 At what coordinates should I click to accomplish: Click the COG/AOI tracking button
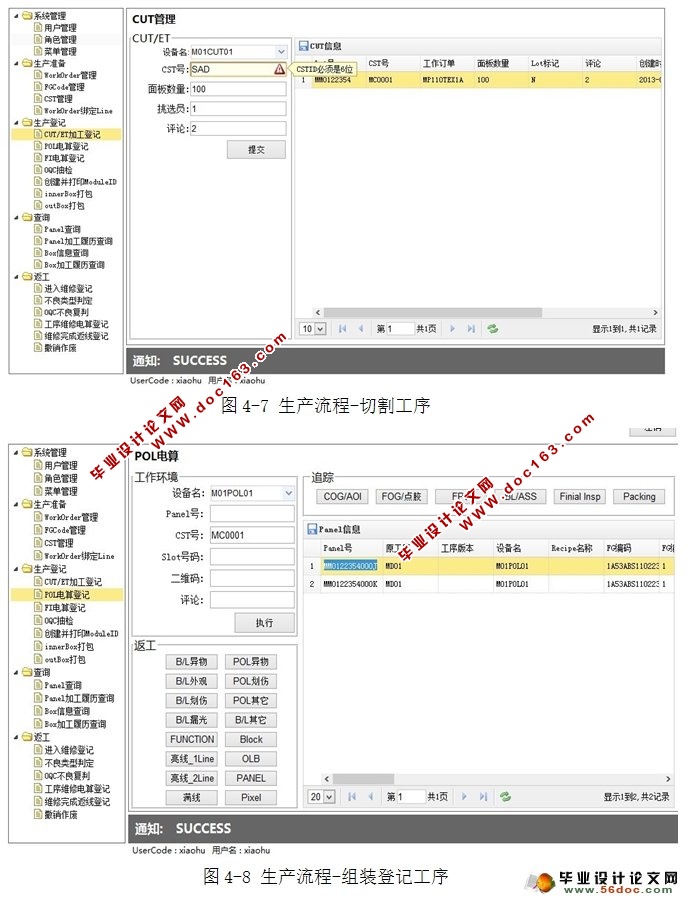coord(343,496)
